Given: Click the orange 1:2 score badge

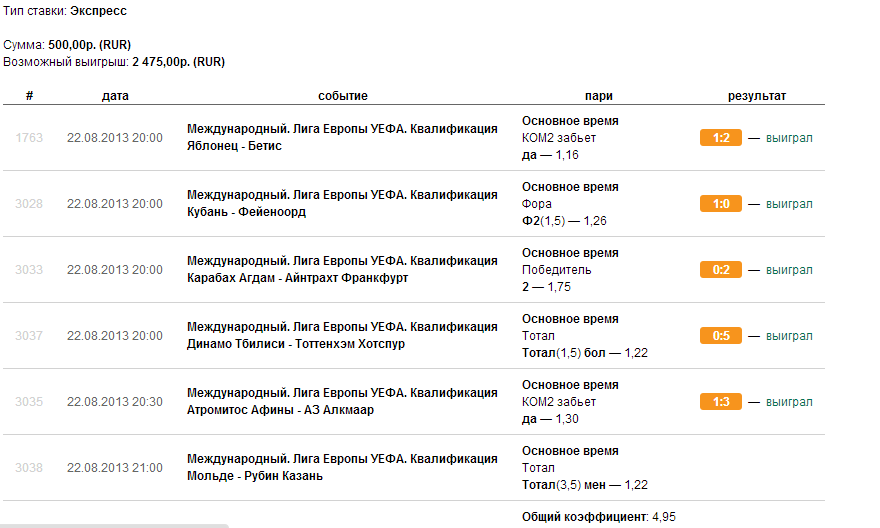Looking at the screenshot, I should click(x=720, y=138).
